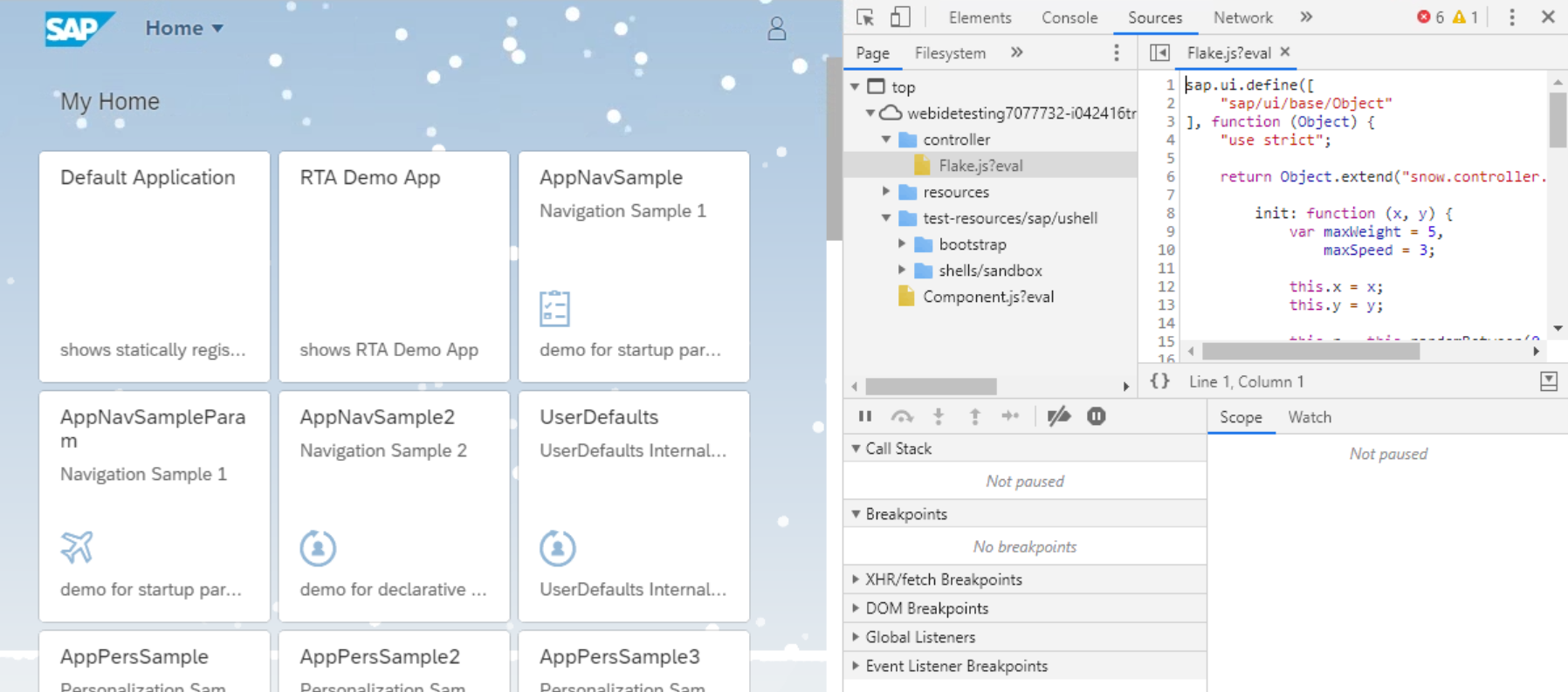Open the AppNavSample tile

click(x=634, y=267)
